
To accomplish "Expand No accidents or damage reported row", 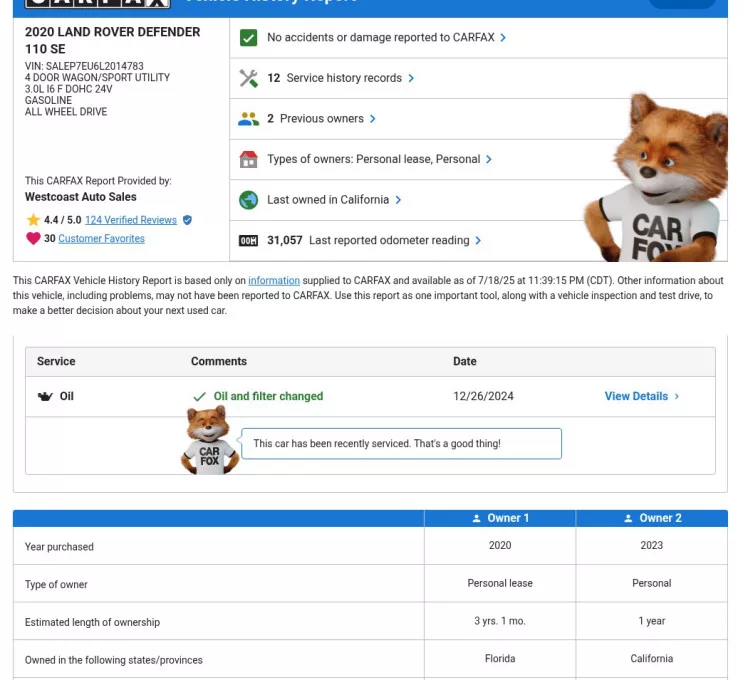I will 386,38.
